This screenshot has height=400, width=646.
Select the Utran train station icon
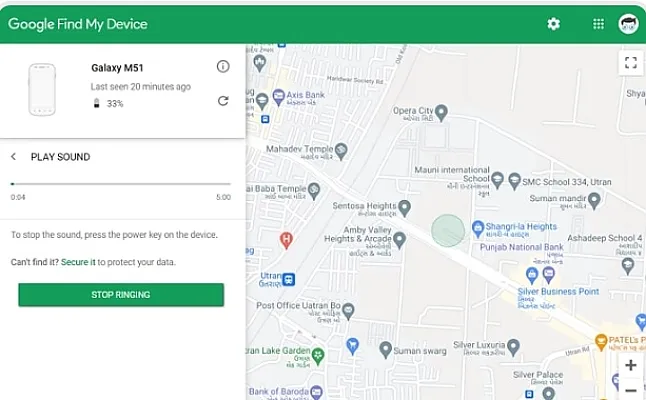point(289,279)
